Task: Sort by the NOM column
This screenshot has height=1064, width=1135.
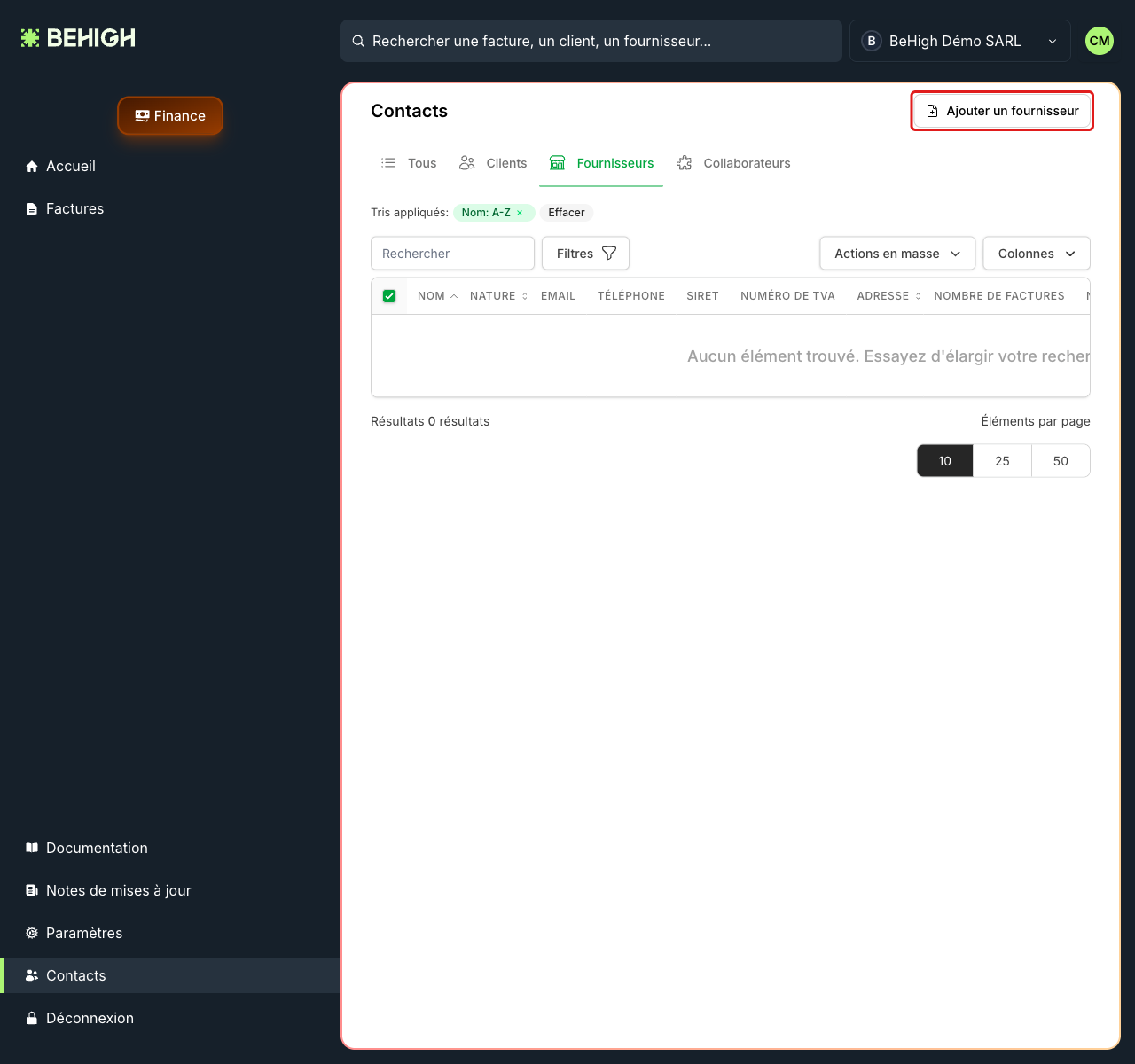Action: [x=438, y=296]
